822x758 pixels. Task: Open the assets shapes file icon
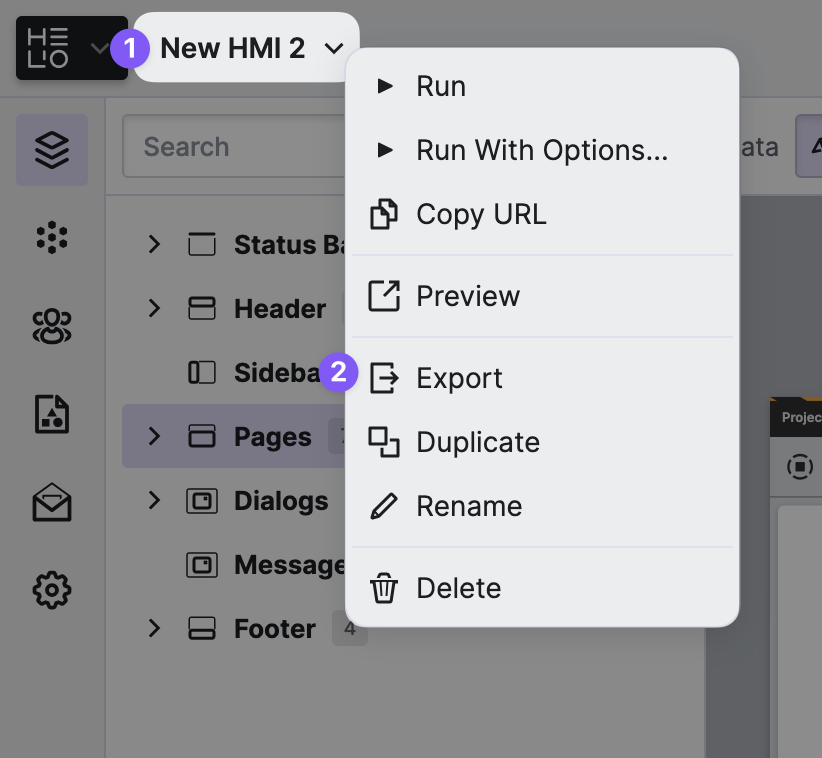(52, 414)
